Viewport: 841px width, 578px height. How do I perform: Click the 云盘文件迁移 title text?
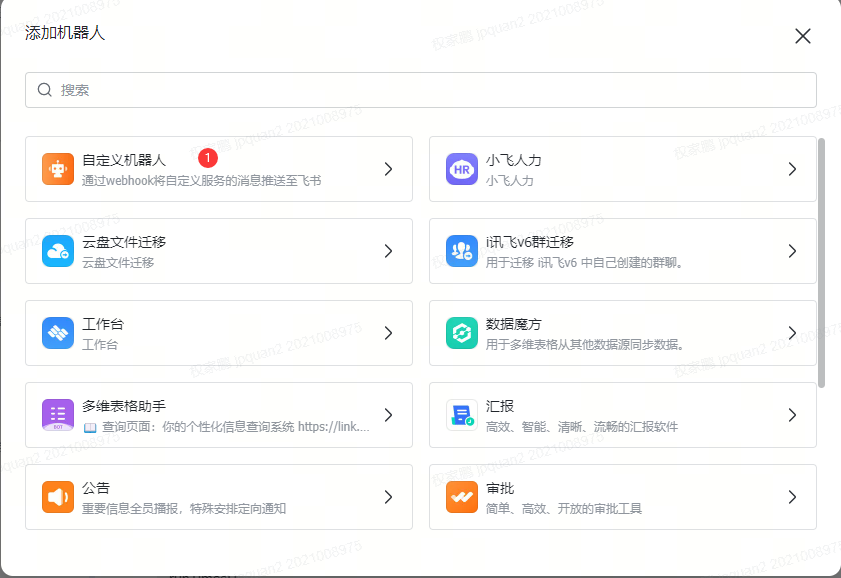pyautogui.click(x=124, y=242)
